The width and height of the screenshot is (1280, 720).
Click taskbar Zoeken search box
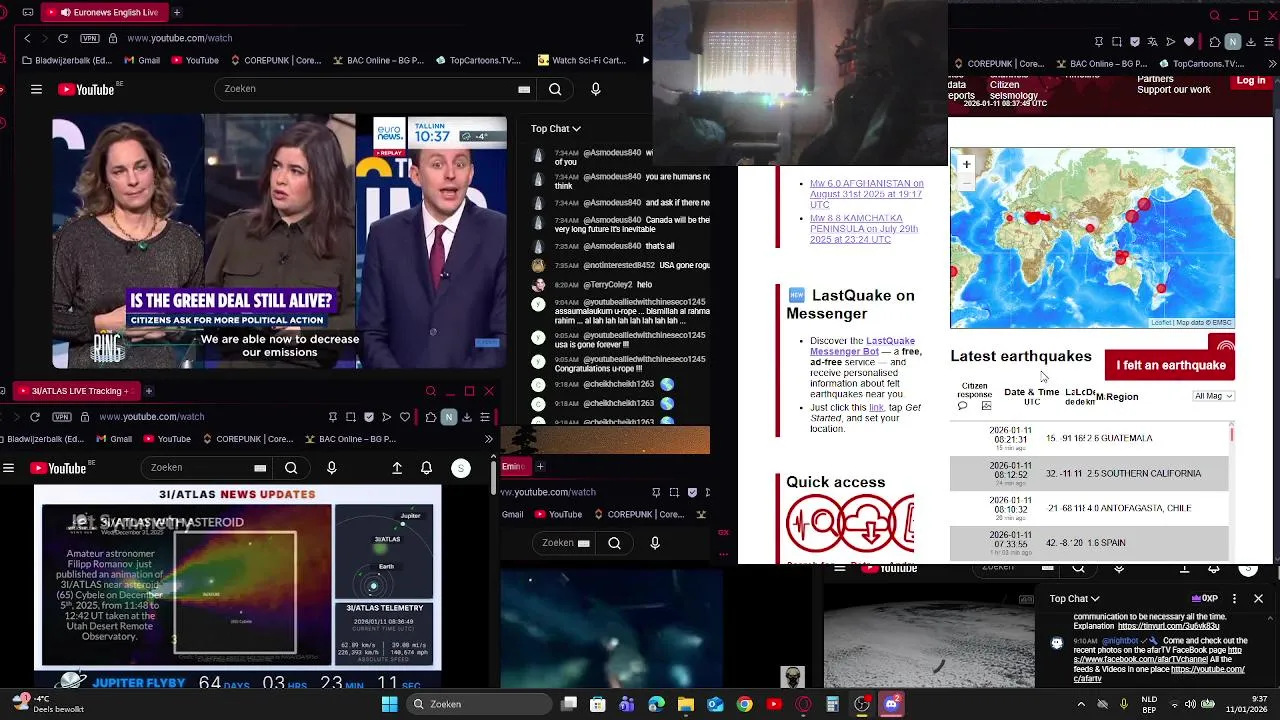tap(477, 704)
